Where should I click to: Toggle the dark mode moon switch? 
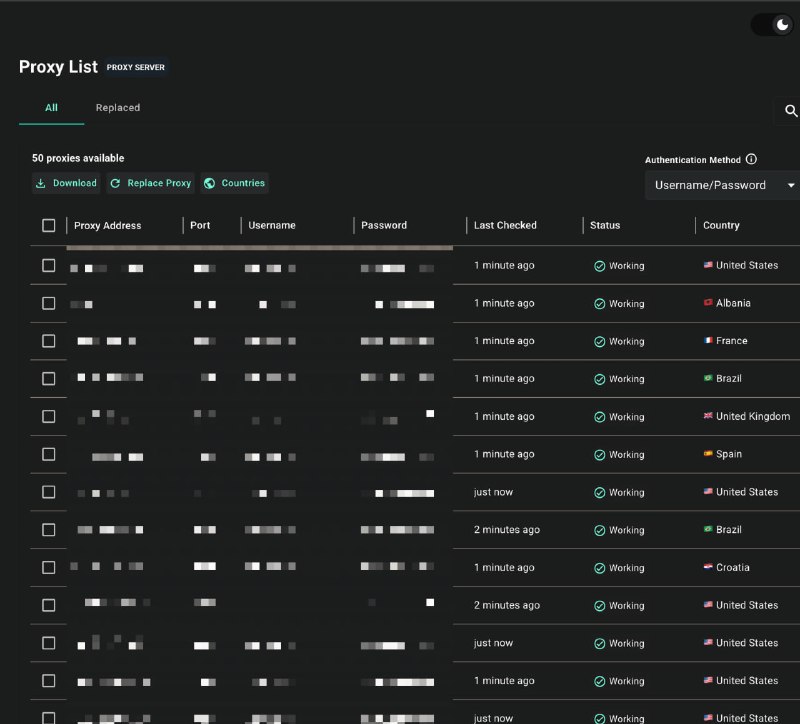pyautogui.click(x=772, y=24)
